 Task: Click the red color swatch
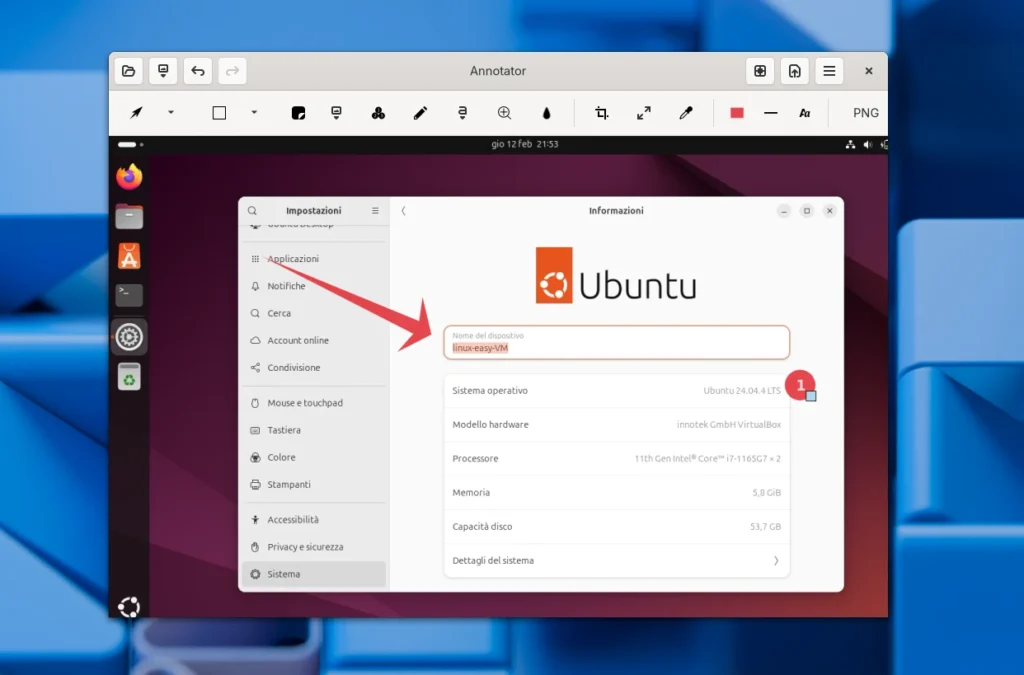click(x=735, y=112)
